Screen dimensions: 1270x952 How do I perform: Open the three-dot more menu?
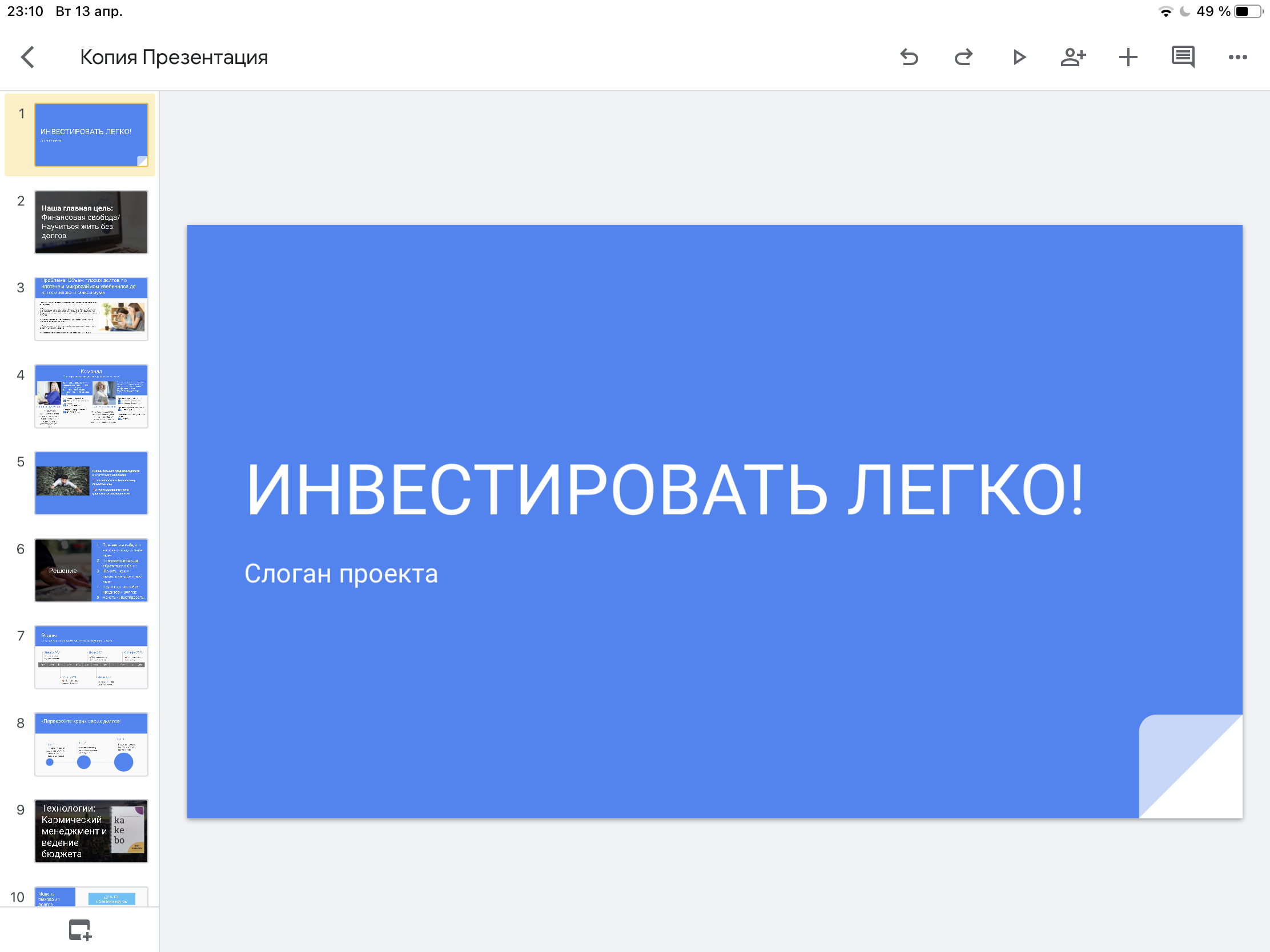pyautogui.click(x=1237, y=58)
